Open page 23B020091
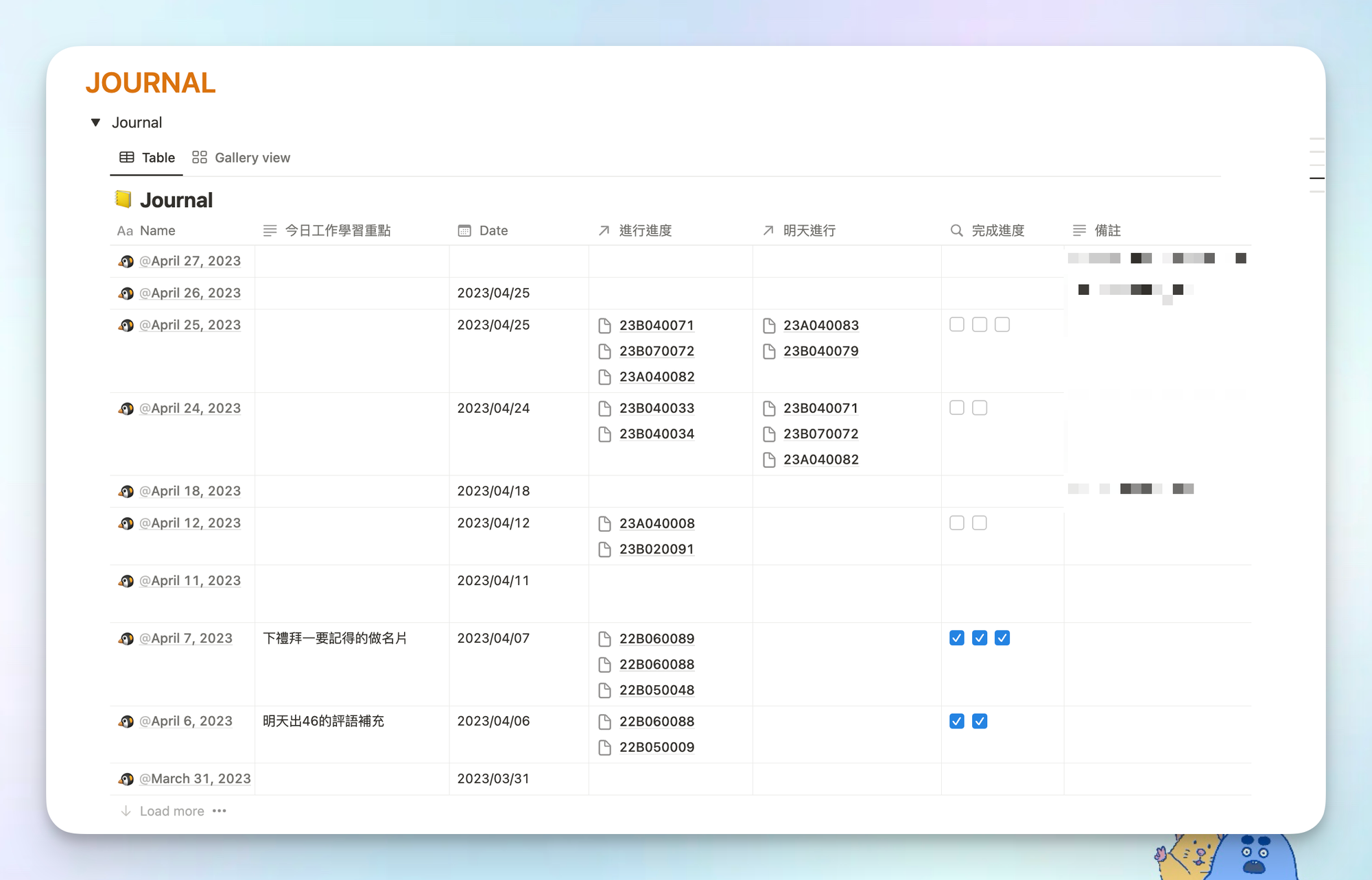Image resolution: width=1372 pixels, height=880 pixels. click(x=657, y=549)
